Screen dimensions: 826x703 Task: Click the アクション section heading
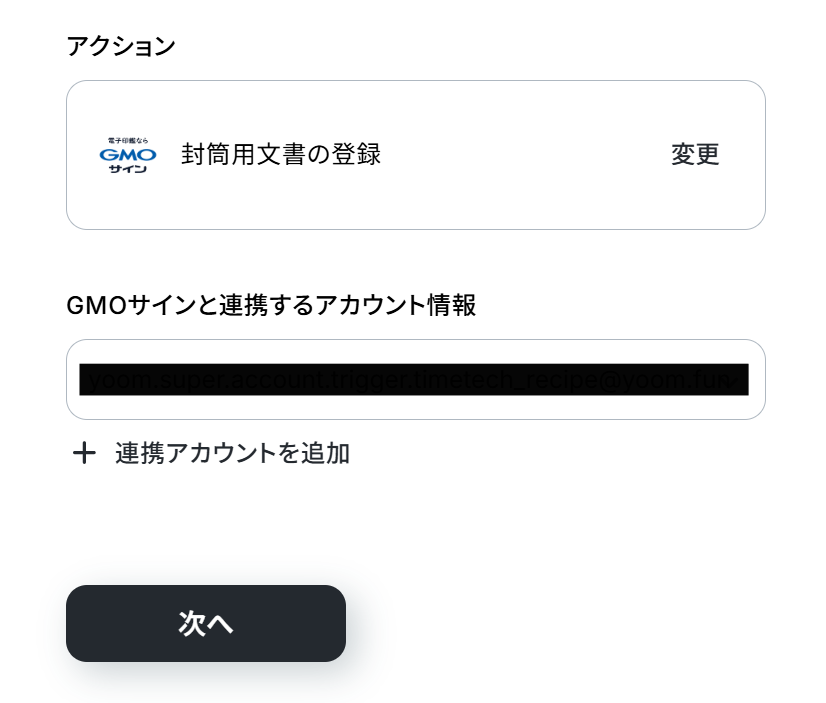tap(121, 46)
